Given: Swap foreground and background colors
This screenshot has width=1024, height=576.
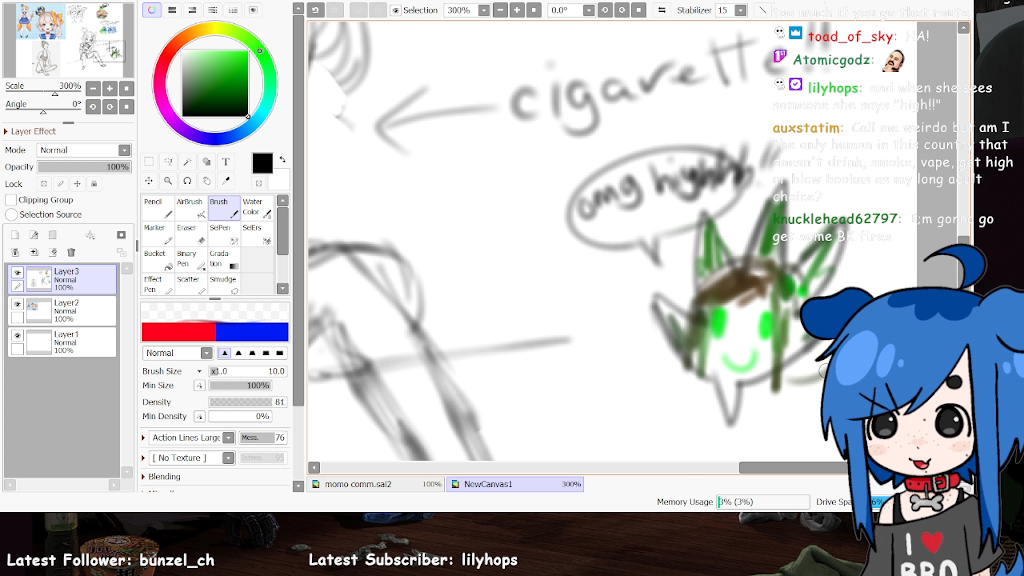Looking at the screenshot, I should (x=282, y=159).
